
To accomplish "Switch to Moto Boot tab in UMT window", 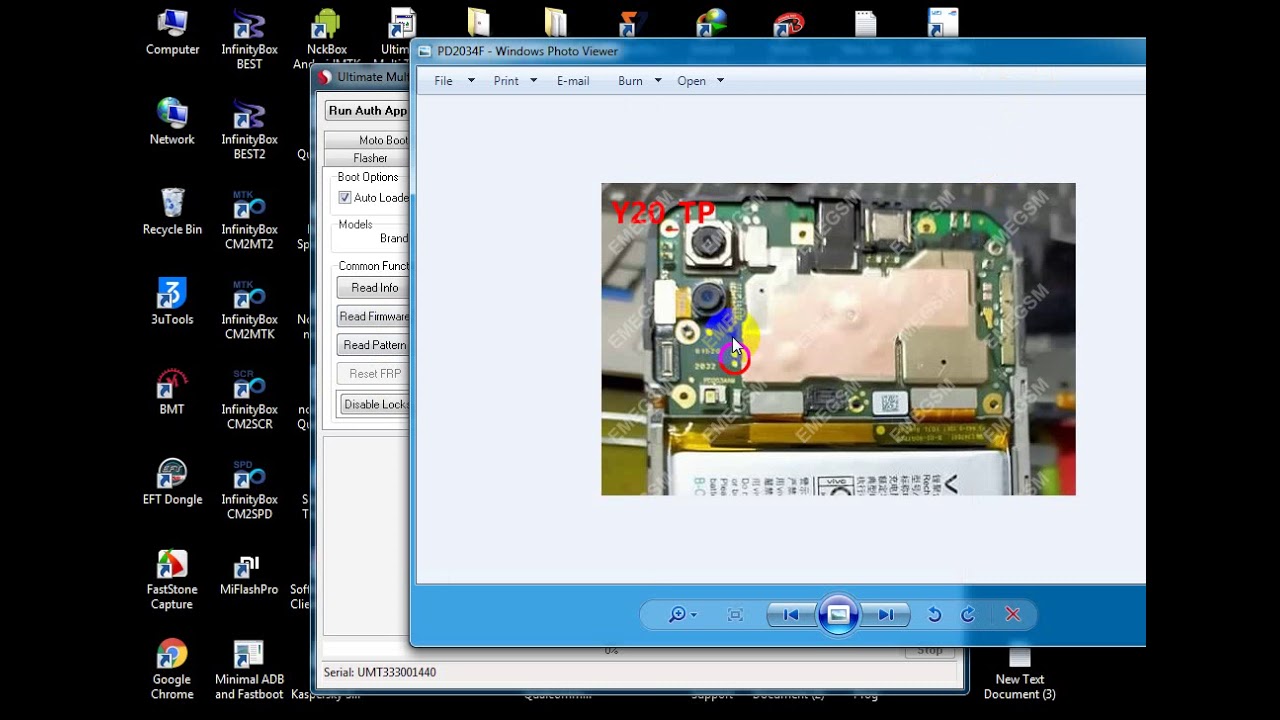I will (x=367, y=140).
